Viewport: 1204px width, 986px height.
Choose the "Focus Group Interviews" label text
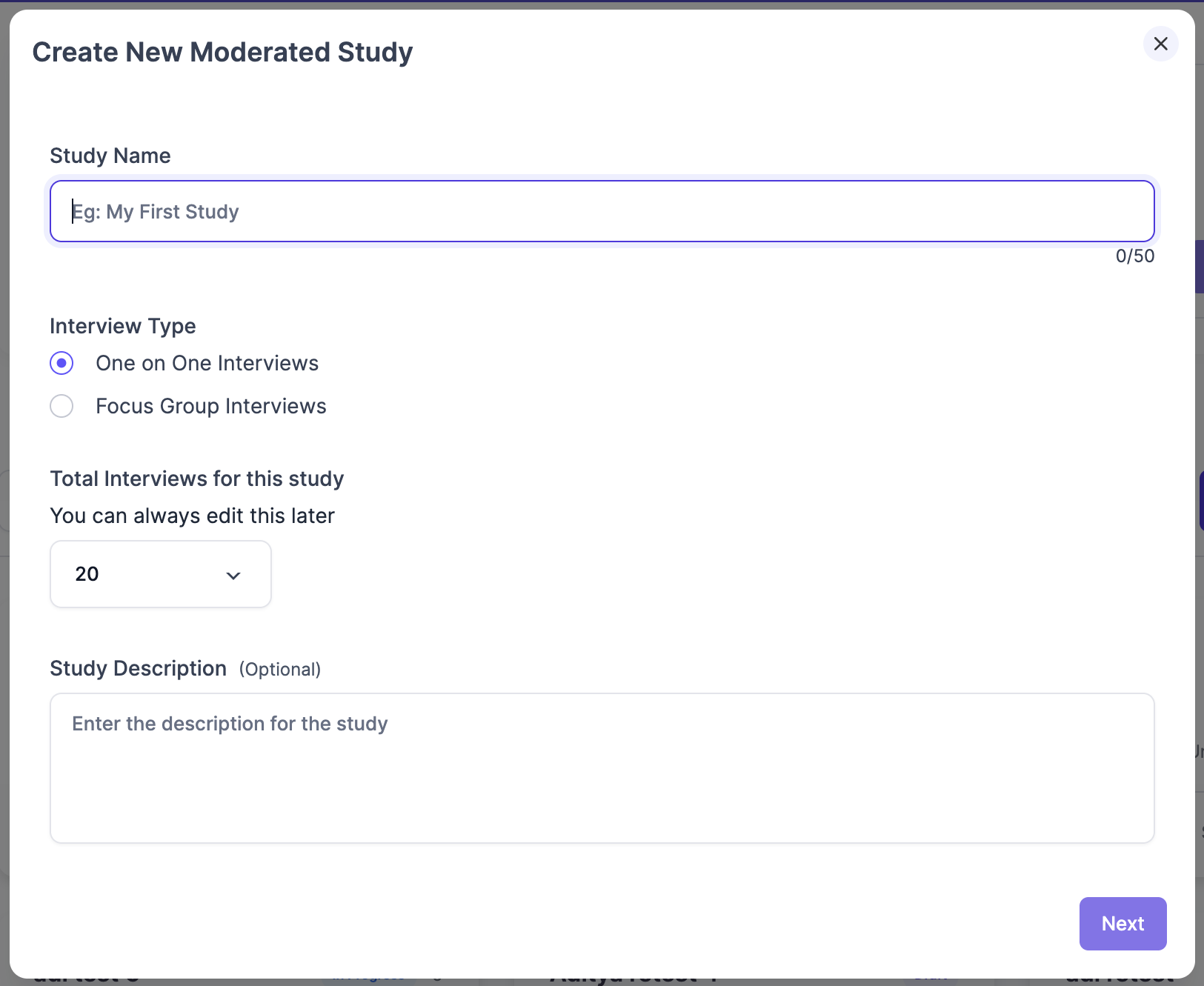point(210,406)
